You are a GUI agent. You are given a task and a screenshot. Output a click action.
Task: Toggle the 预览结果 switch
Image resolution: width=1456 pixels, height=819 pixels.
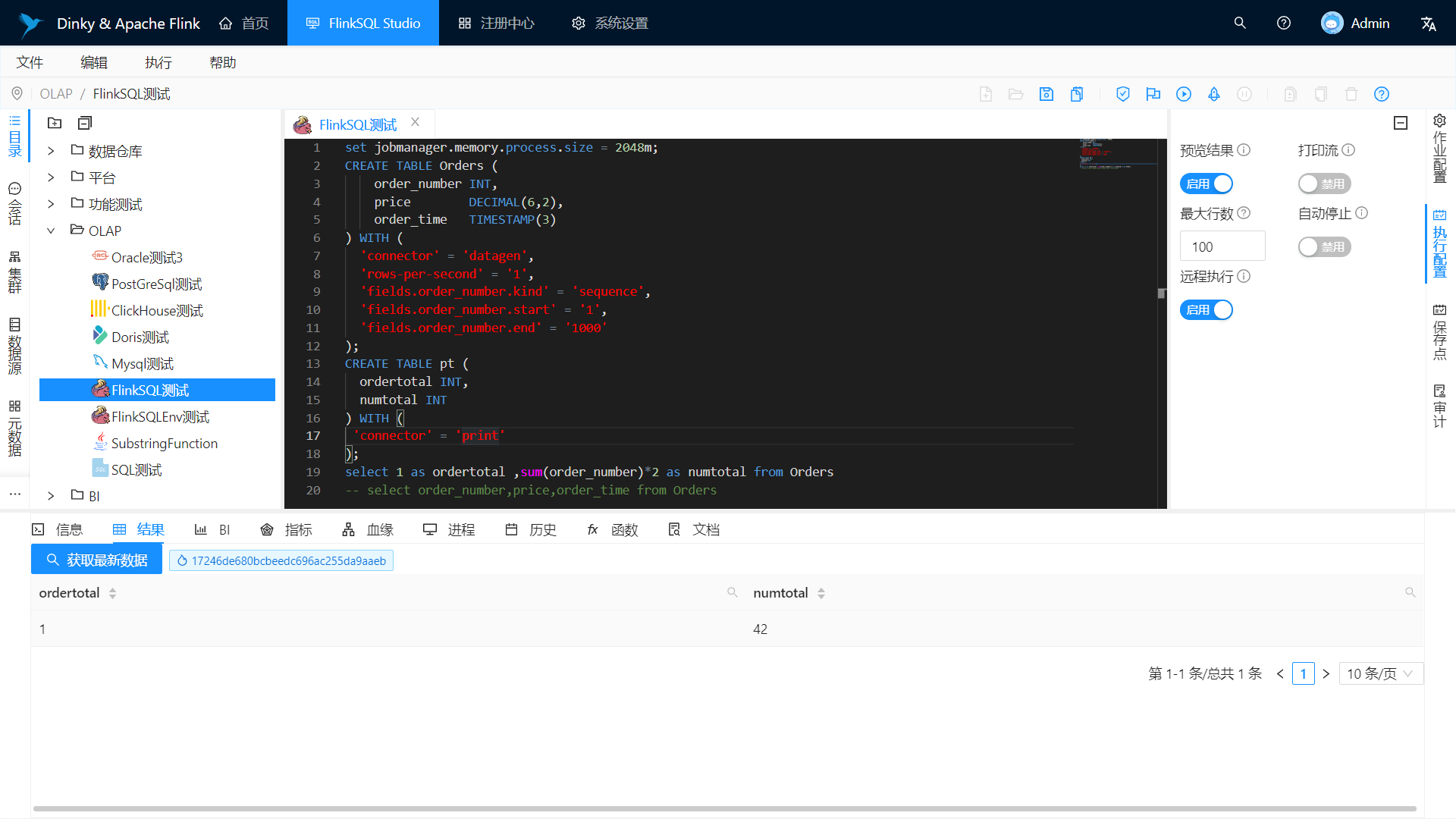pos(1206,184)
